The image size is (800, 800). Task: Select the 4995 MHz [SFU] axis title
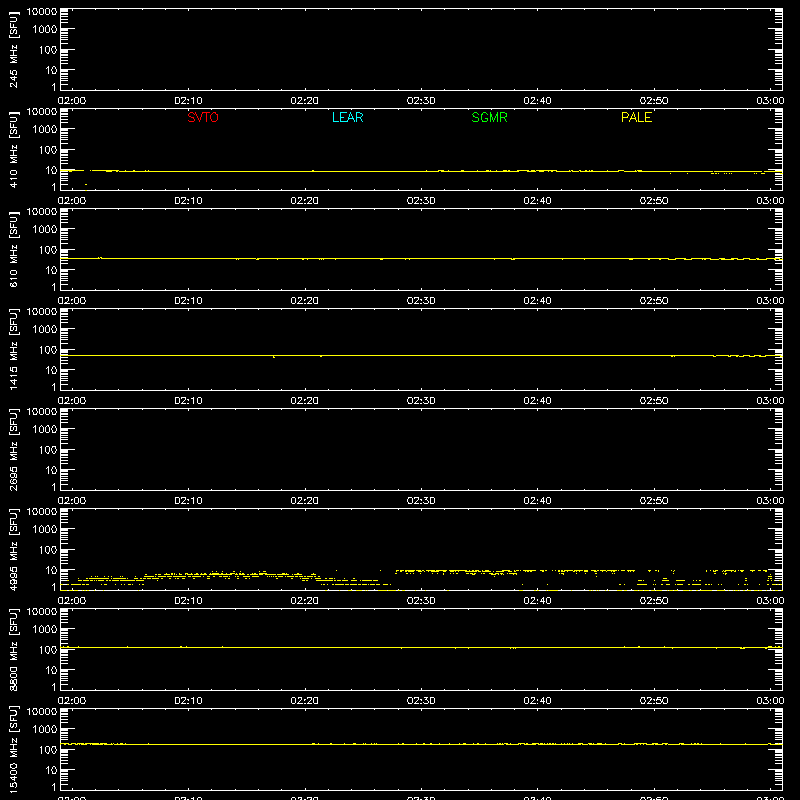[13, 549]
